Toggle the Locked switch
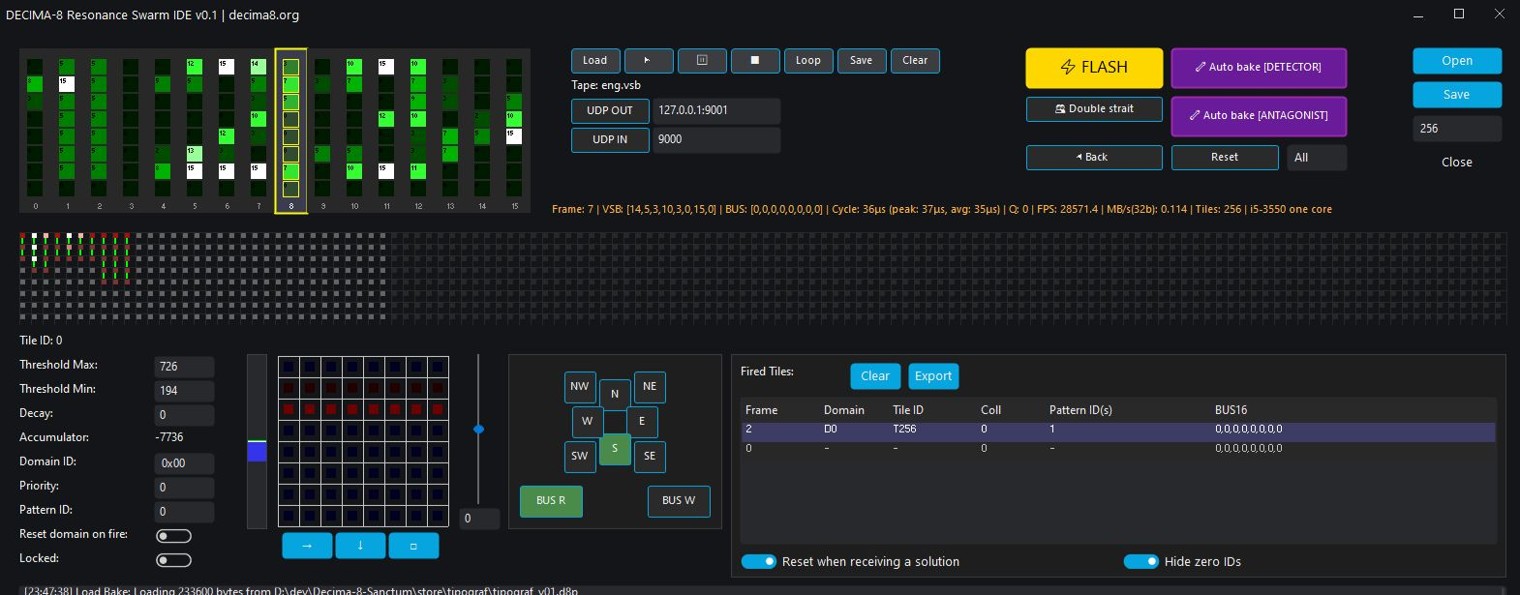Viewport: 1520px width, 595px height. coord(174,560)
